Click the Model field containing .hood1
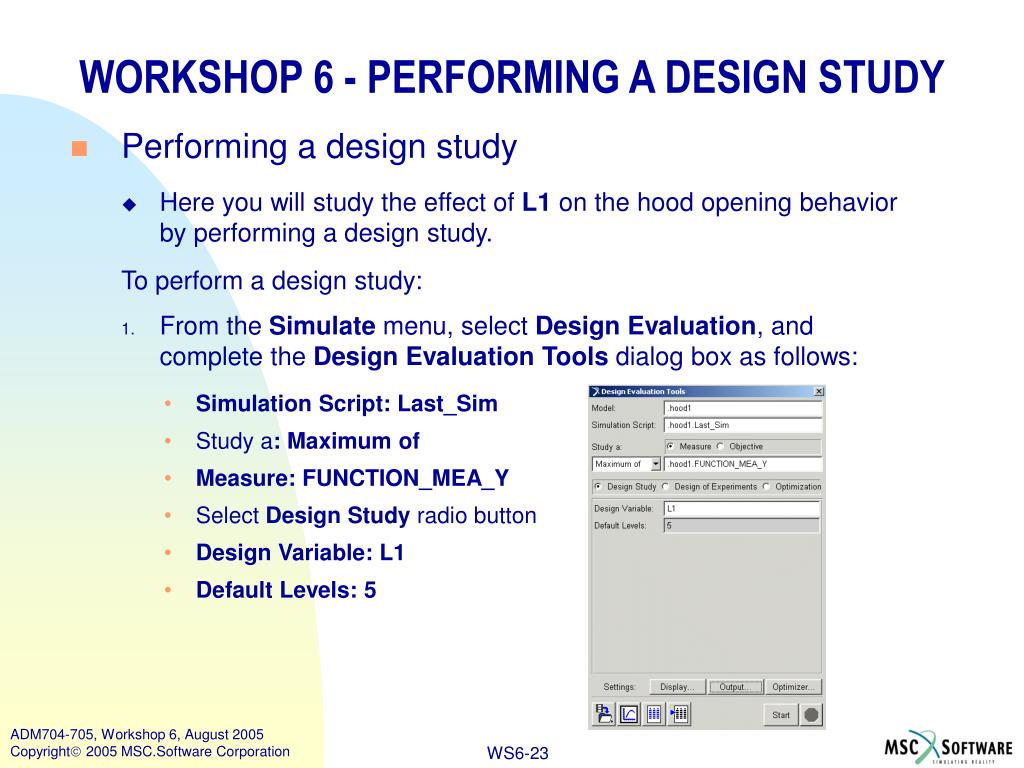Viewport: 1024px width, 768px height. pyautogui.click(x=743, y=408)
